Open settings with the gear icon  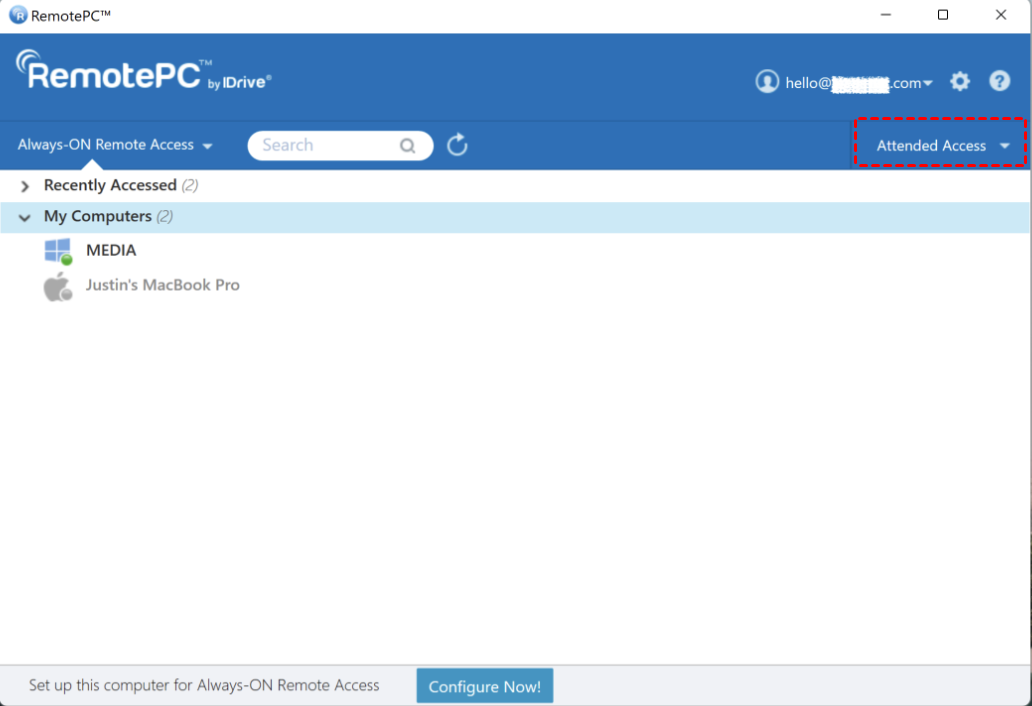tap(960, 82)
